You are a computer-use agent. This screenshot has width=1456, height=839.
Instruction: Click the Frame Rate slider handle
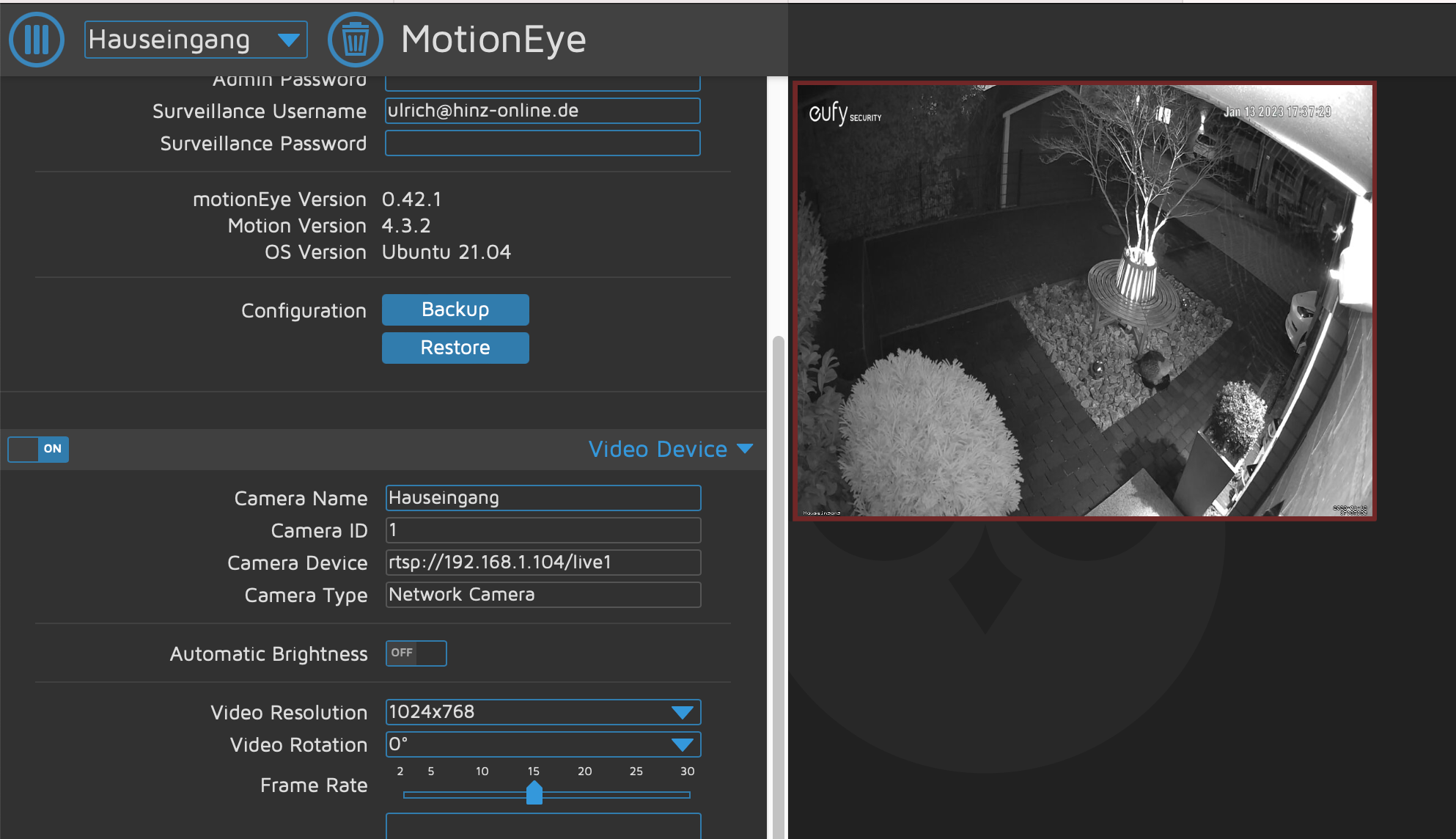534,793
